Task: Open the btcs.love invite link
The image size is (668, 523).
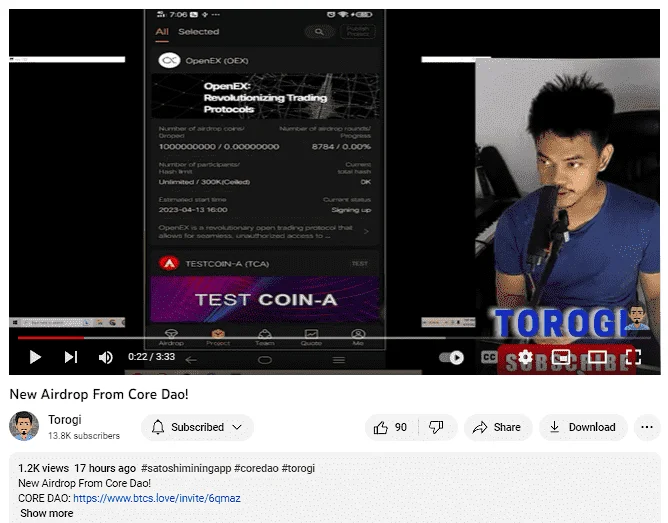Action: tap(157, 498)
